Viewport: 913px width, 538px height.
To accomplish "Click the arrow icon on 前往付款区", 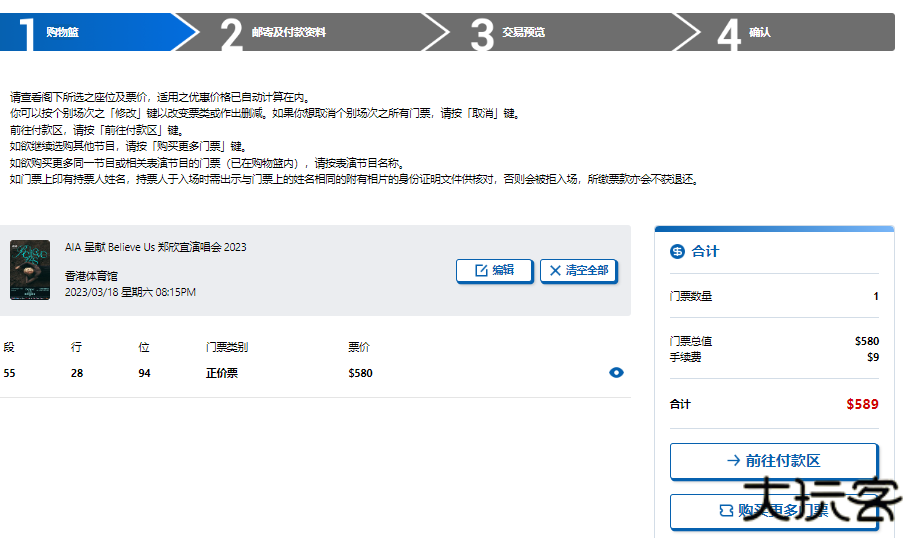I will pyautogui.click(x=734, y=461).
